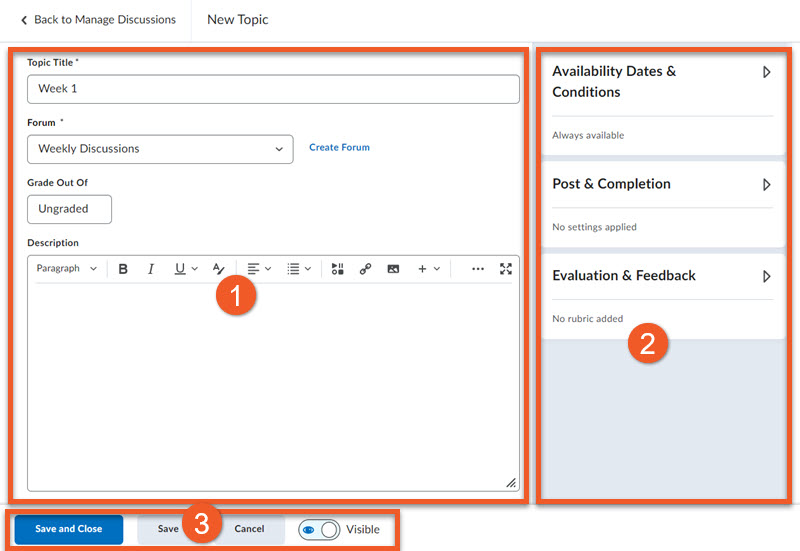Click into the Topic Title field
This screenshot has height=551, width=800.
coord(273,89)
